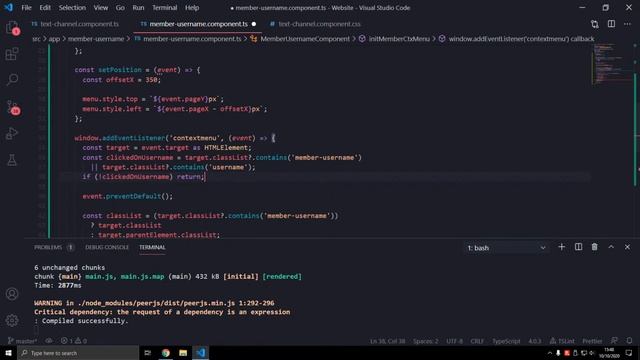Viewport: 640px width, 360px height.
Task: Click the VS Code logo in title bar
Action: coord(9,7)
